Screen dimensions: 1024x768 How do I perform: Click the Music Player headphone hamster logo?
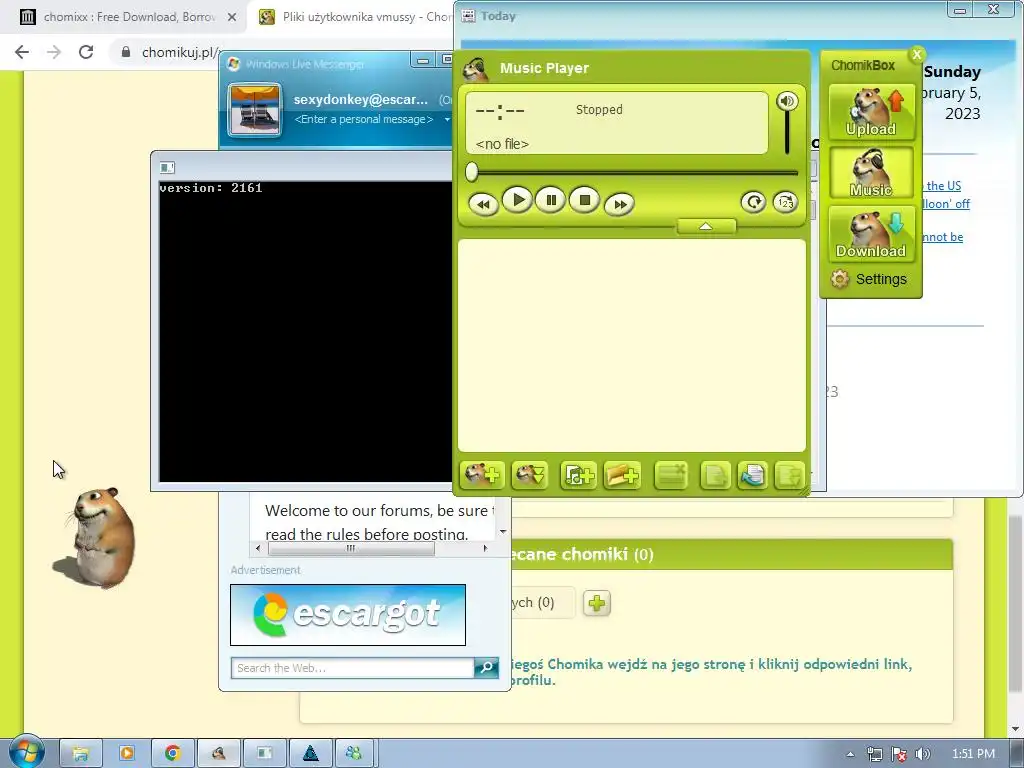[476, 68]
